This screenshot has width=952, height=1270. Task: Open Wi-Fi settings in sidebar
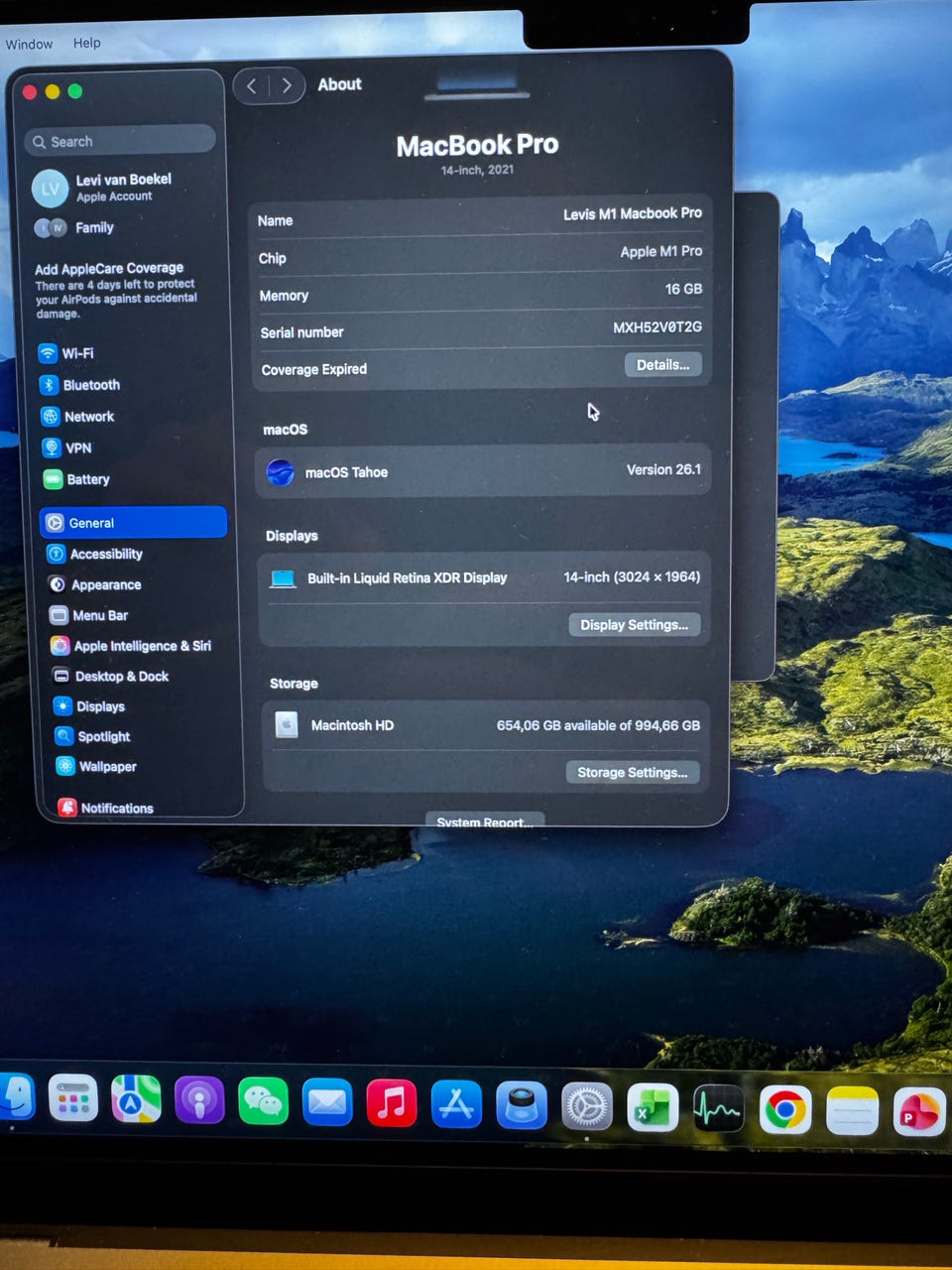(66, 353)
